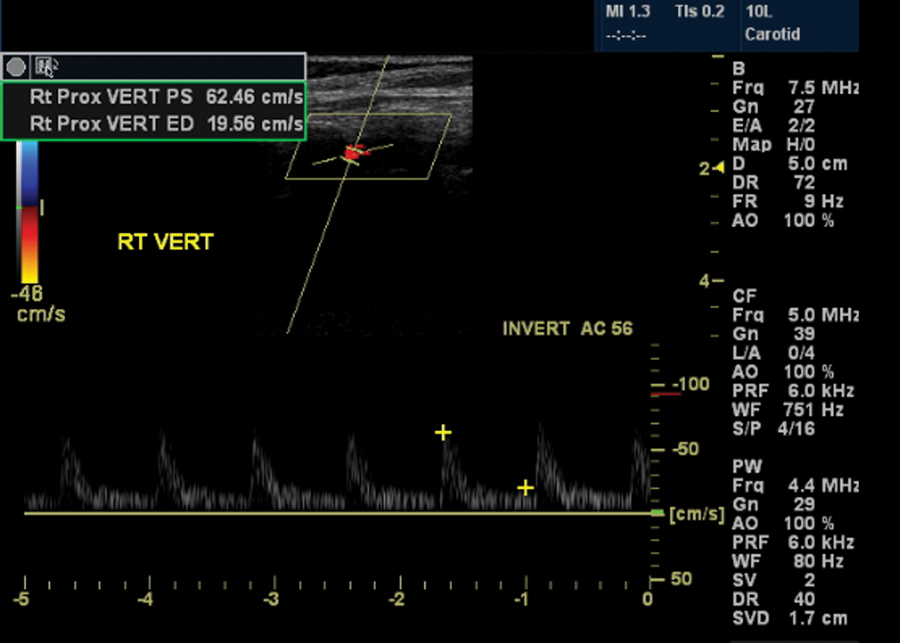Click the PW PRF 6.0 kHz parameter
The height and width of the screenshot is (643, 900).
pyautogui.click(x=793, y=543)
